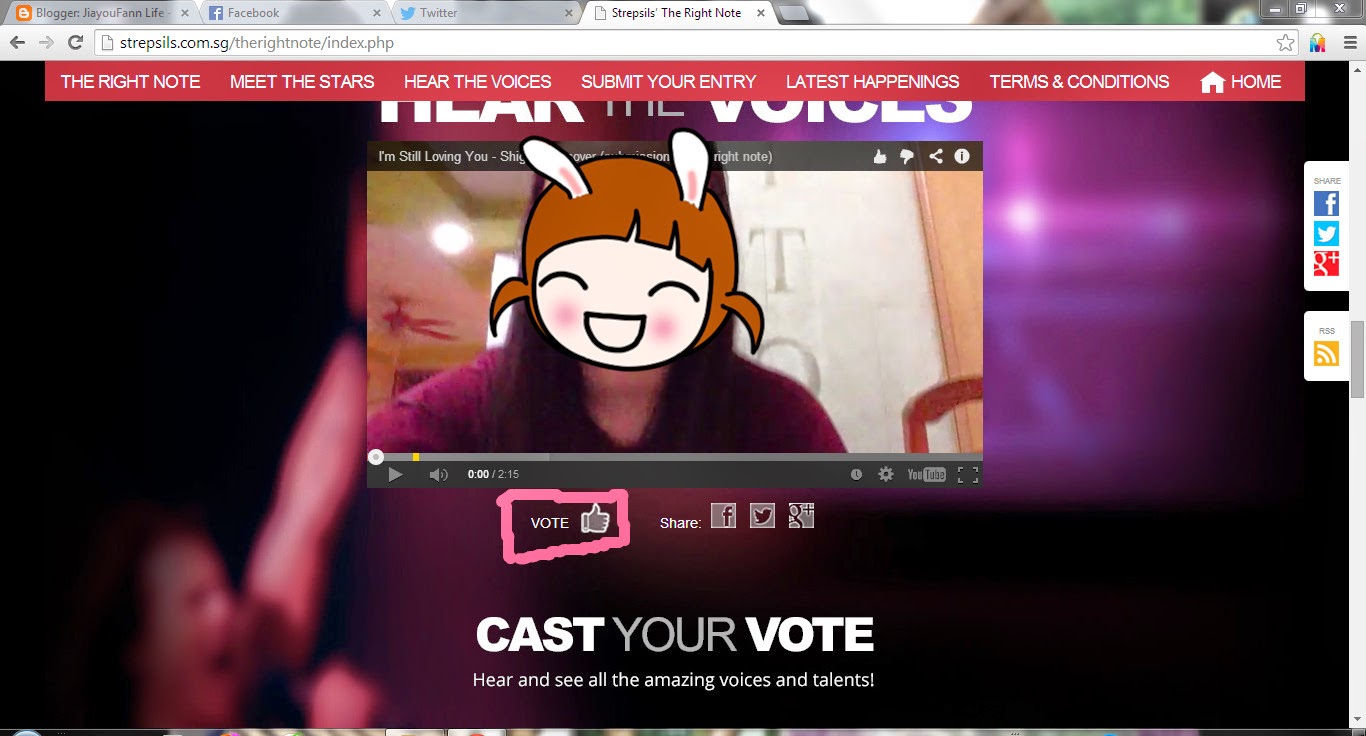The height and width of the screenshot is (736, 1366).
Task: Share on Facebook beside the Share label
Action: (x=723, y=515)
